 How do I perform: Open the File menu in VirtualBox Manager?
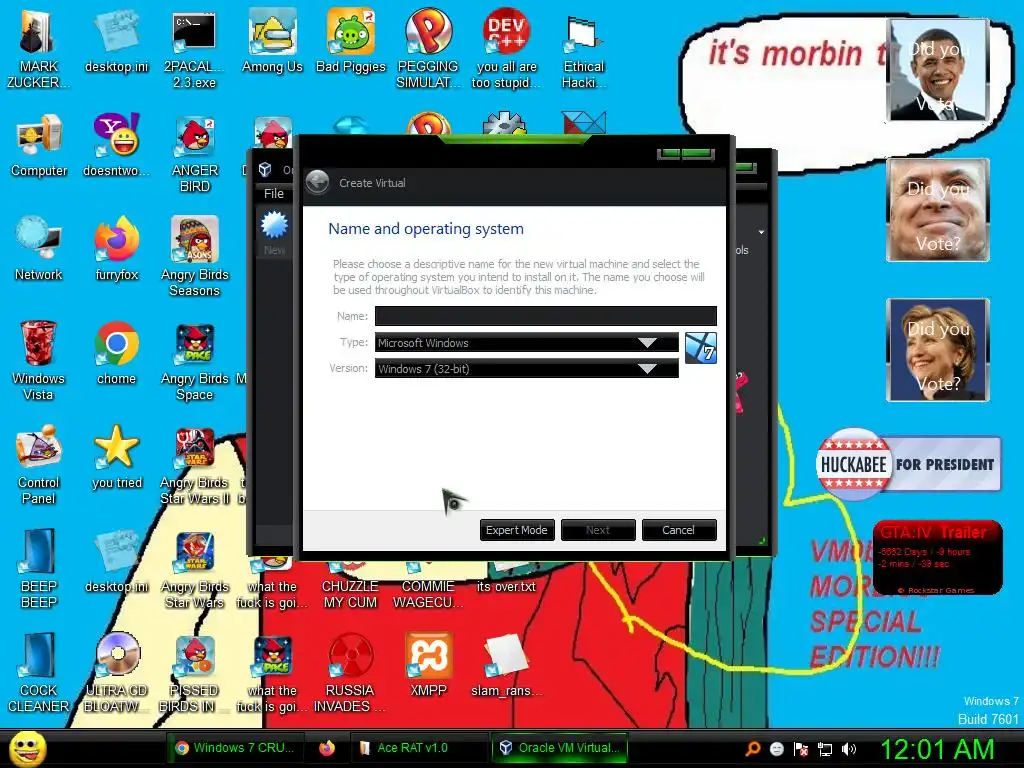(x=274, y=193)
